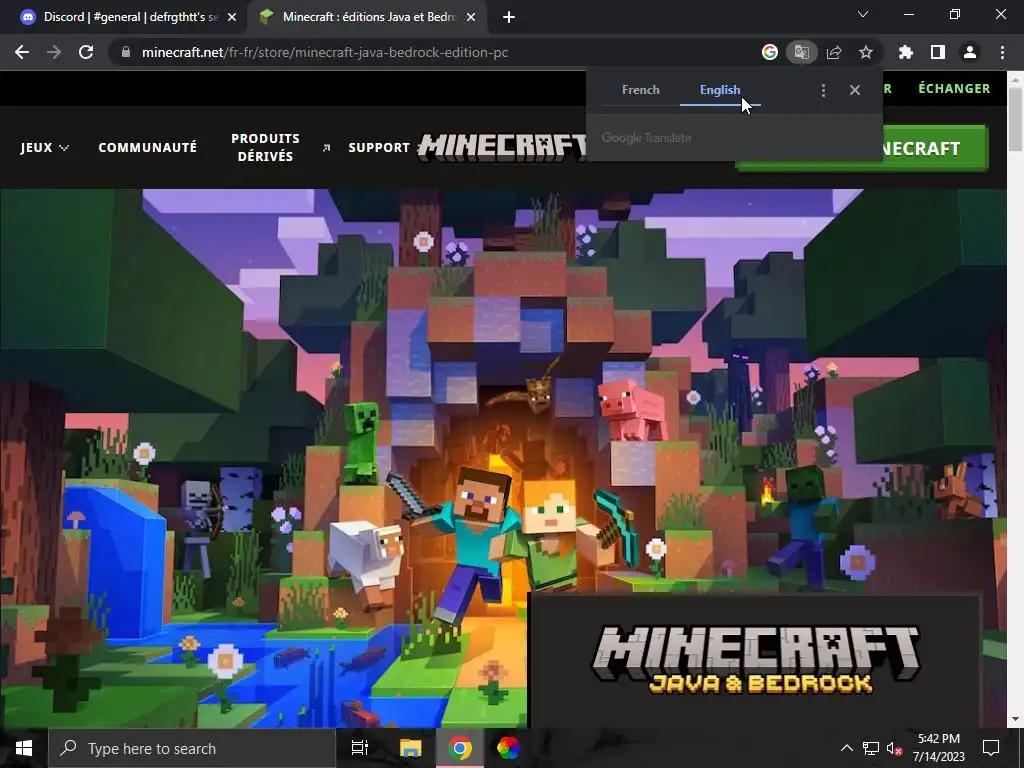The image size is (1024, 768).
Task: Click the Minecraft Java & Bedrock logo
Action: click(756, 660)
